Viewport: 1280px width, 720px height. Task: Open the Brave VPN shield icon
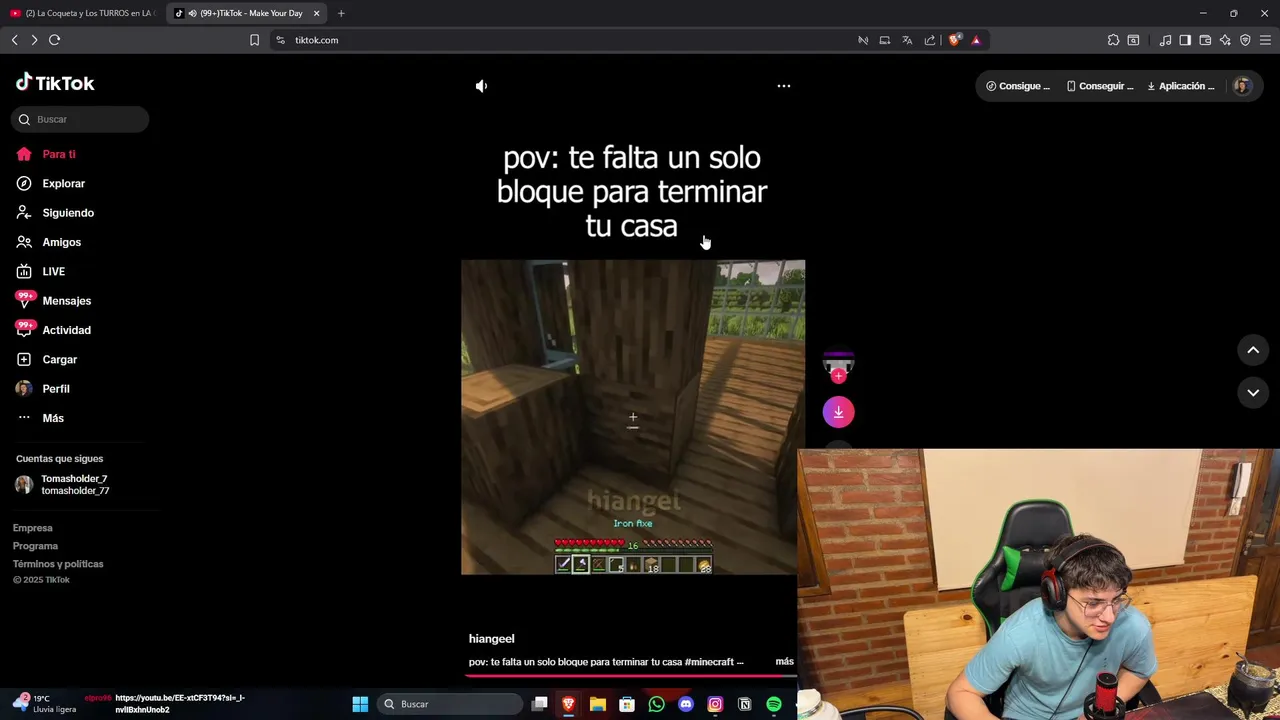click(x=1245, y=40)
